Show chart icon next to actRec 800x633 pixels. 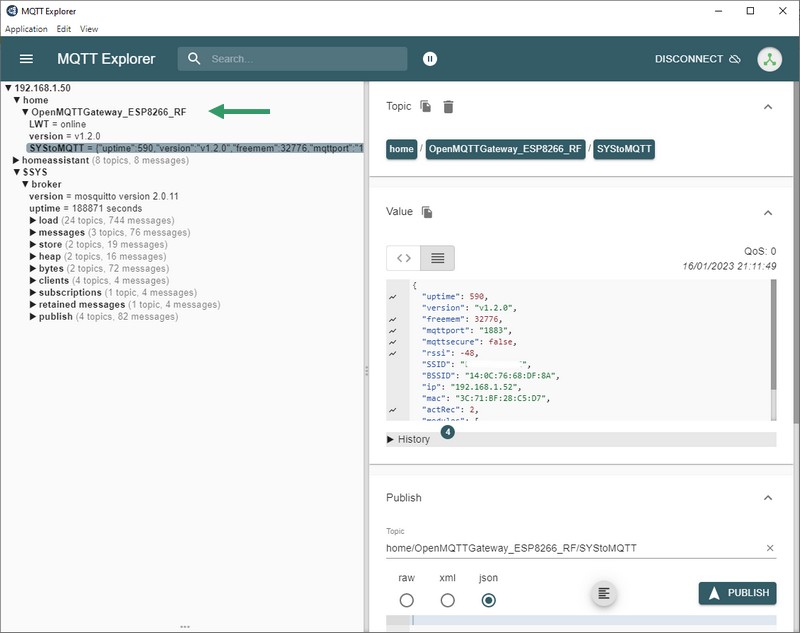click(392, 410)
